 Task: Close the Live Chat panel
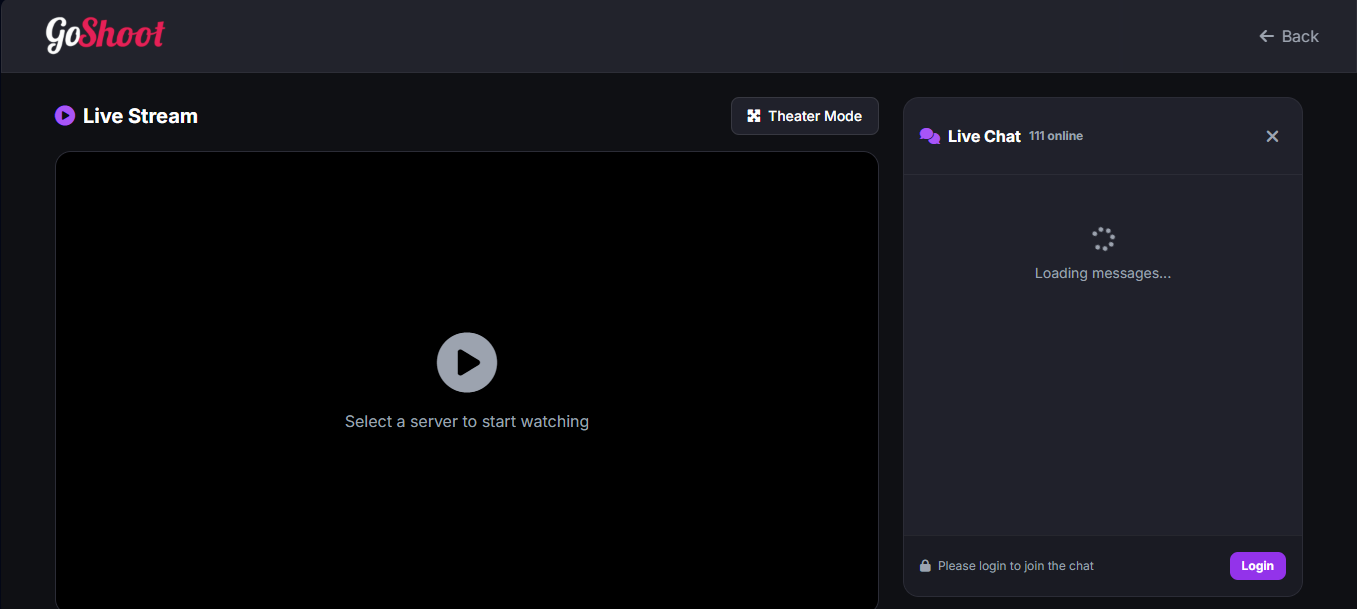tap(1272, 136)
